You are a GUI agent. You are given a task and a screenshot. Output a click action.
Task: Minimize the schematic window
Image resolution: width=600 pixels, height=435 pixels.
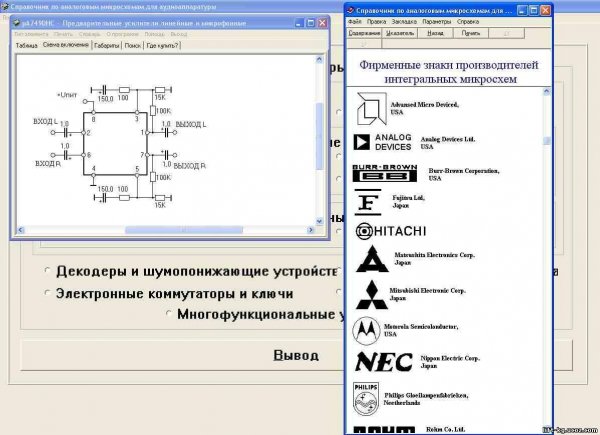299,23
